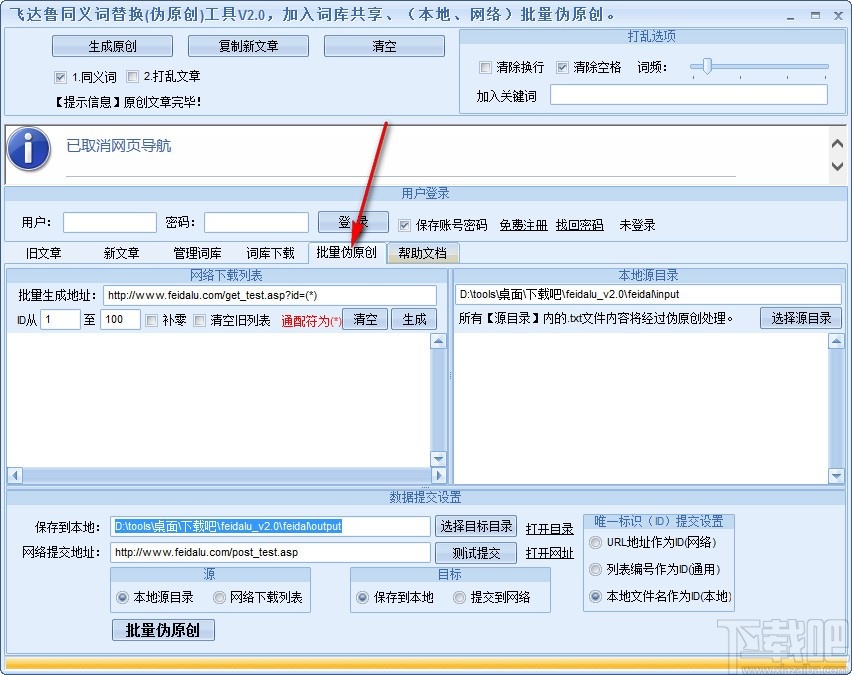Click the download list scroll right arrow
The image size is (852, 675).
click(x=438, y=476)
